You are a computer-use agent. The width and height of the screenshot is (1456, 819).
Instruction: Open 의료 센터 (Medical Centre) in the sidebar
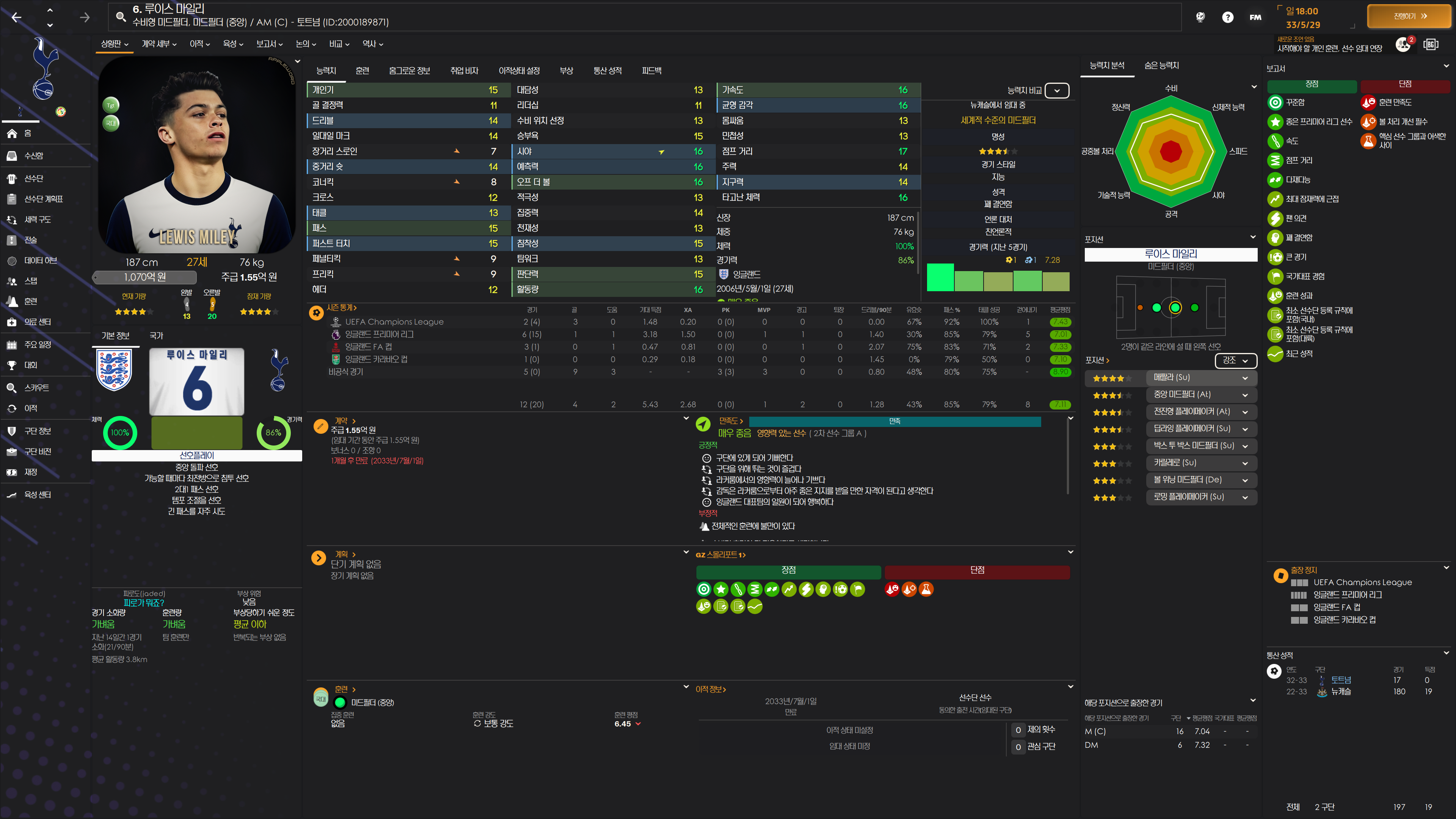tap(37, 322)
